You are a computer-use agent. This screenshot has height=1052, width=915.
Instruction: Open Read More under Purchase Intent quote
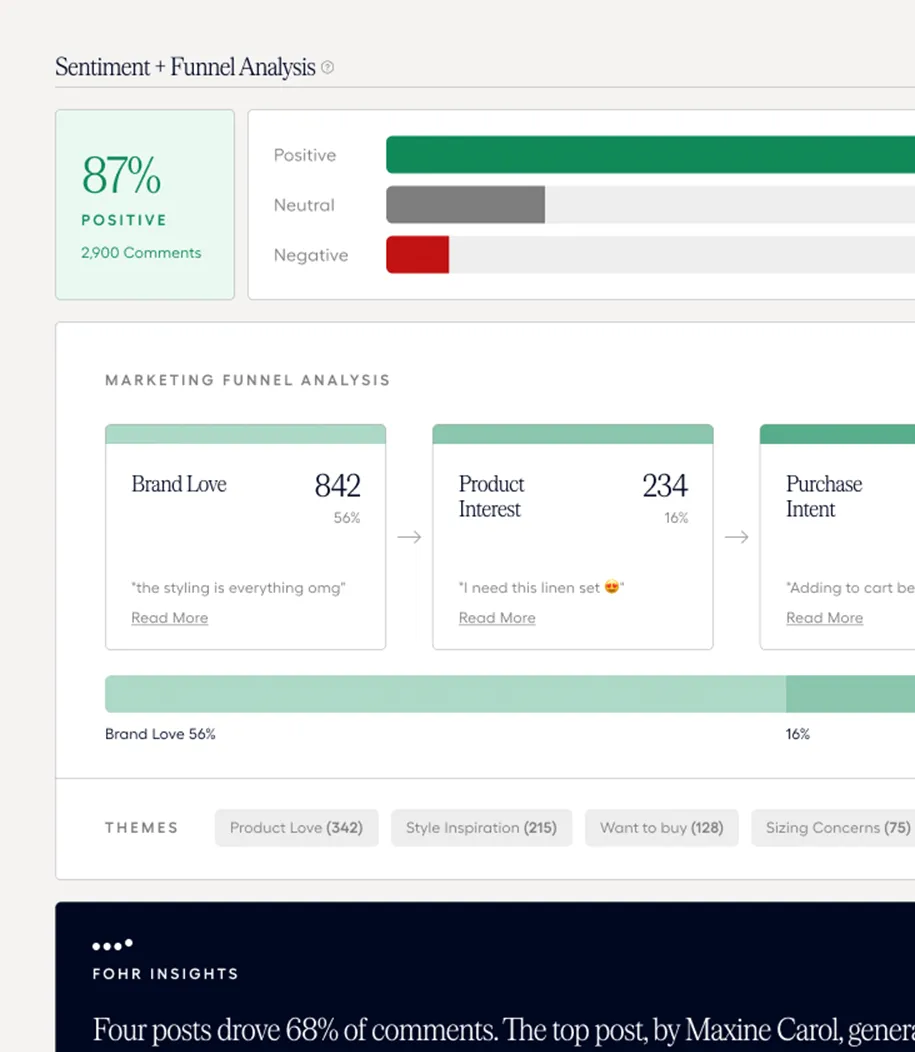coord(824,618)
